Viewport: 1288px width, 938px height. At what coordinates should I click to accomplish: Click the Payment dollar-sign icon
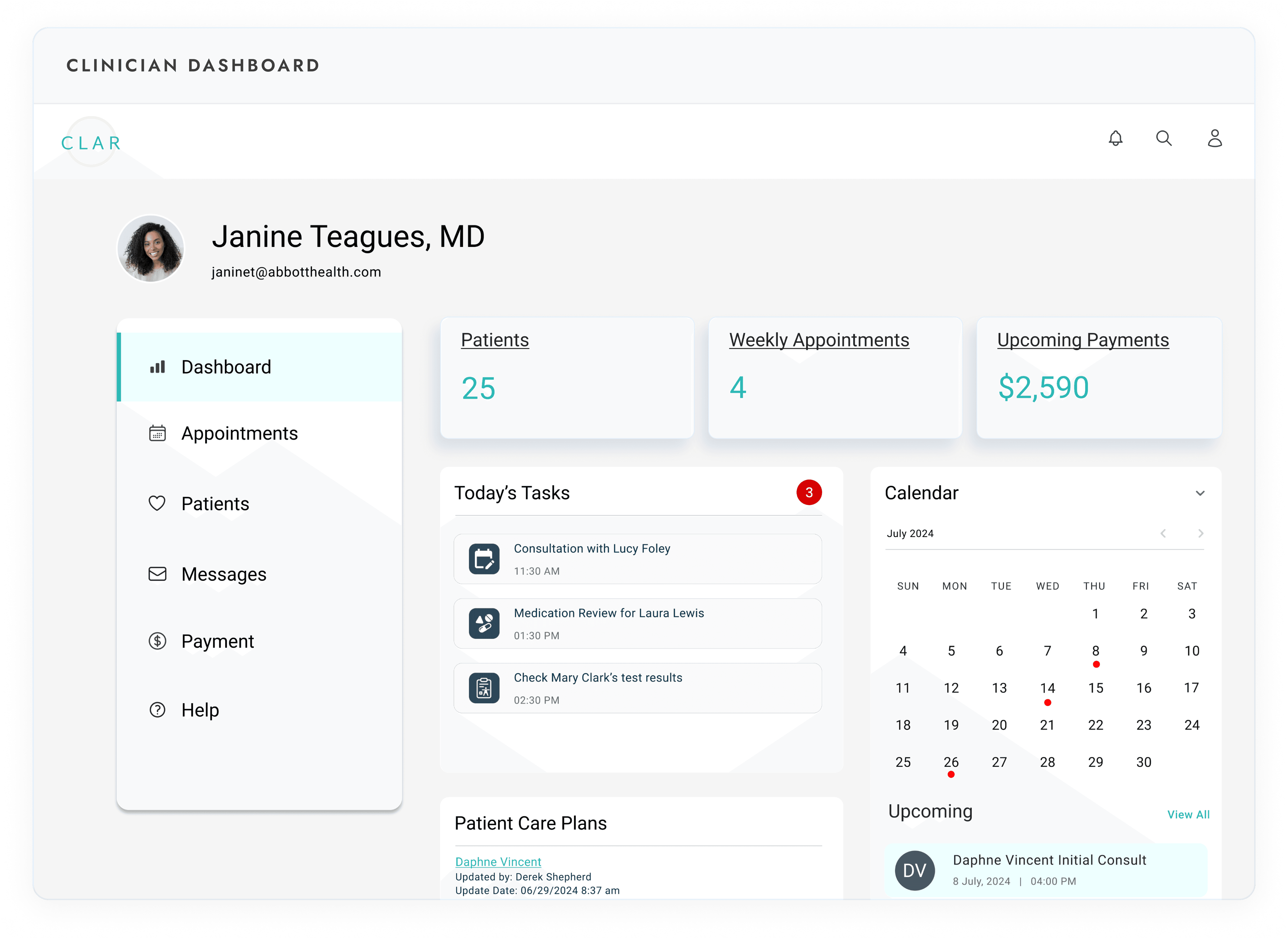(x=157, y=641)
